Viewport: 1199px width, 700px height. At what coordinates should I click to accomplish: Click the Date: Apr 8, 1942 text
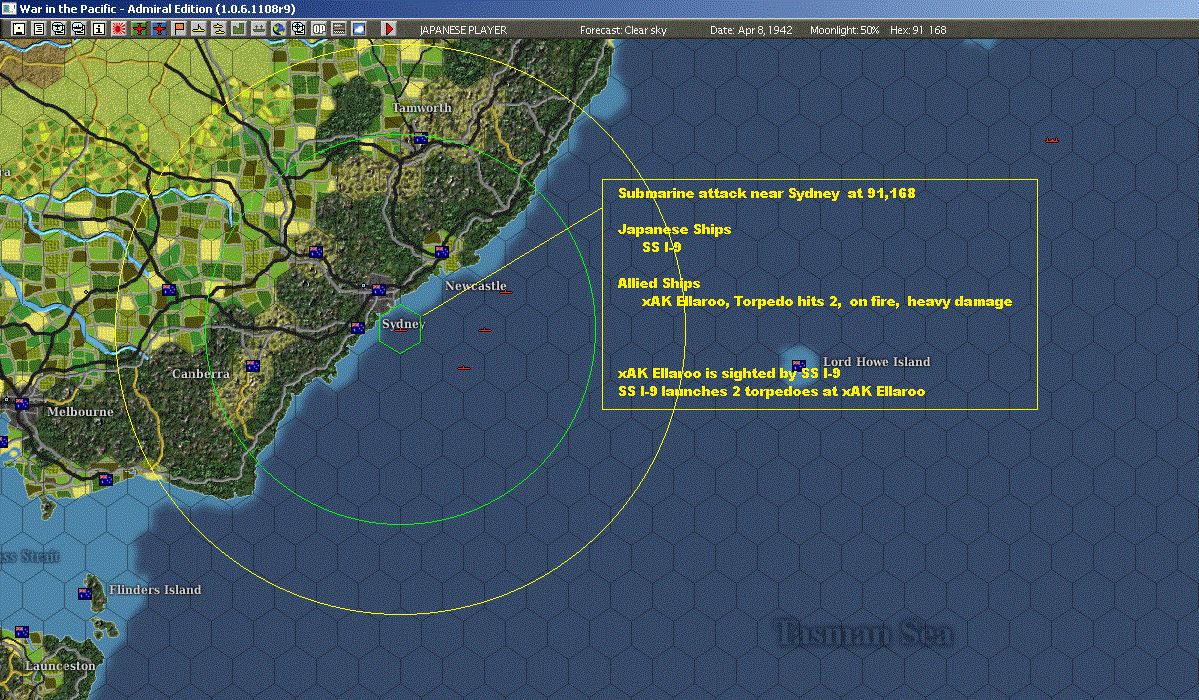[751, 30]
